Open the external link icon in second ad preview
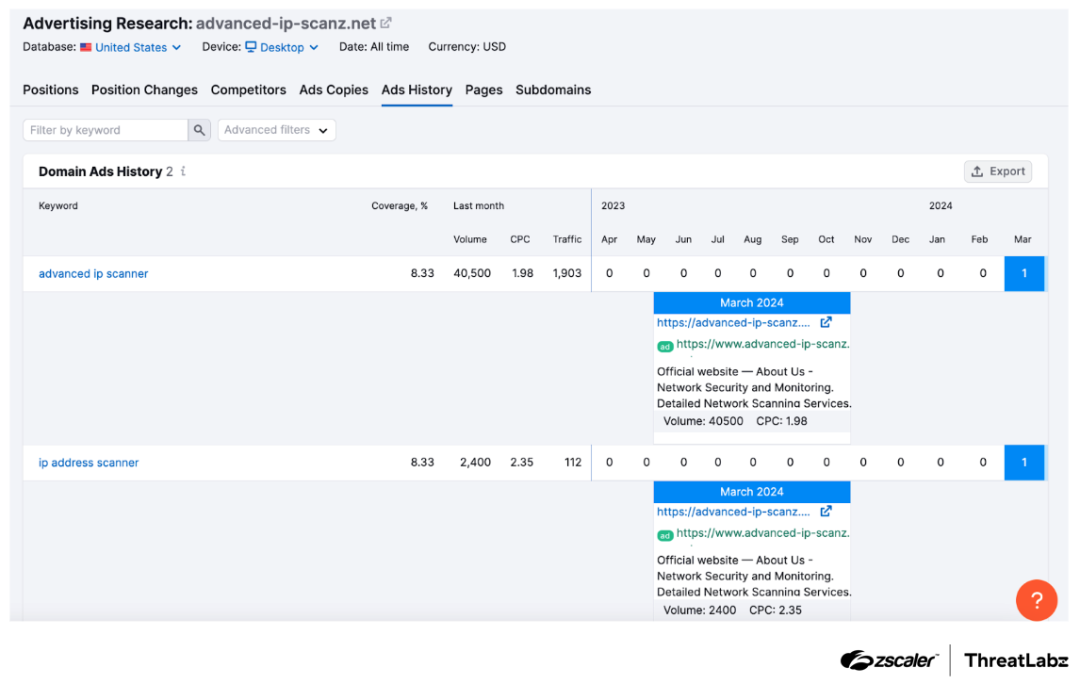 826,511
